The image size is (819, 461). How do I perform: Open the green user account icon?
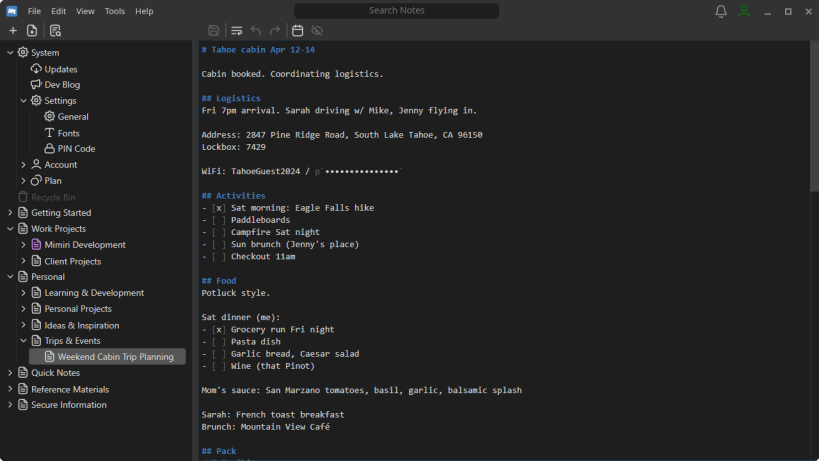(x=744, y=11)
